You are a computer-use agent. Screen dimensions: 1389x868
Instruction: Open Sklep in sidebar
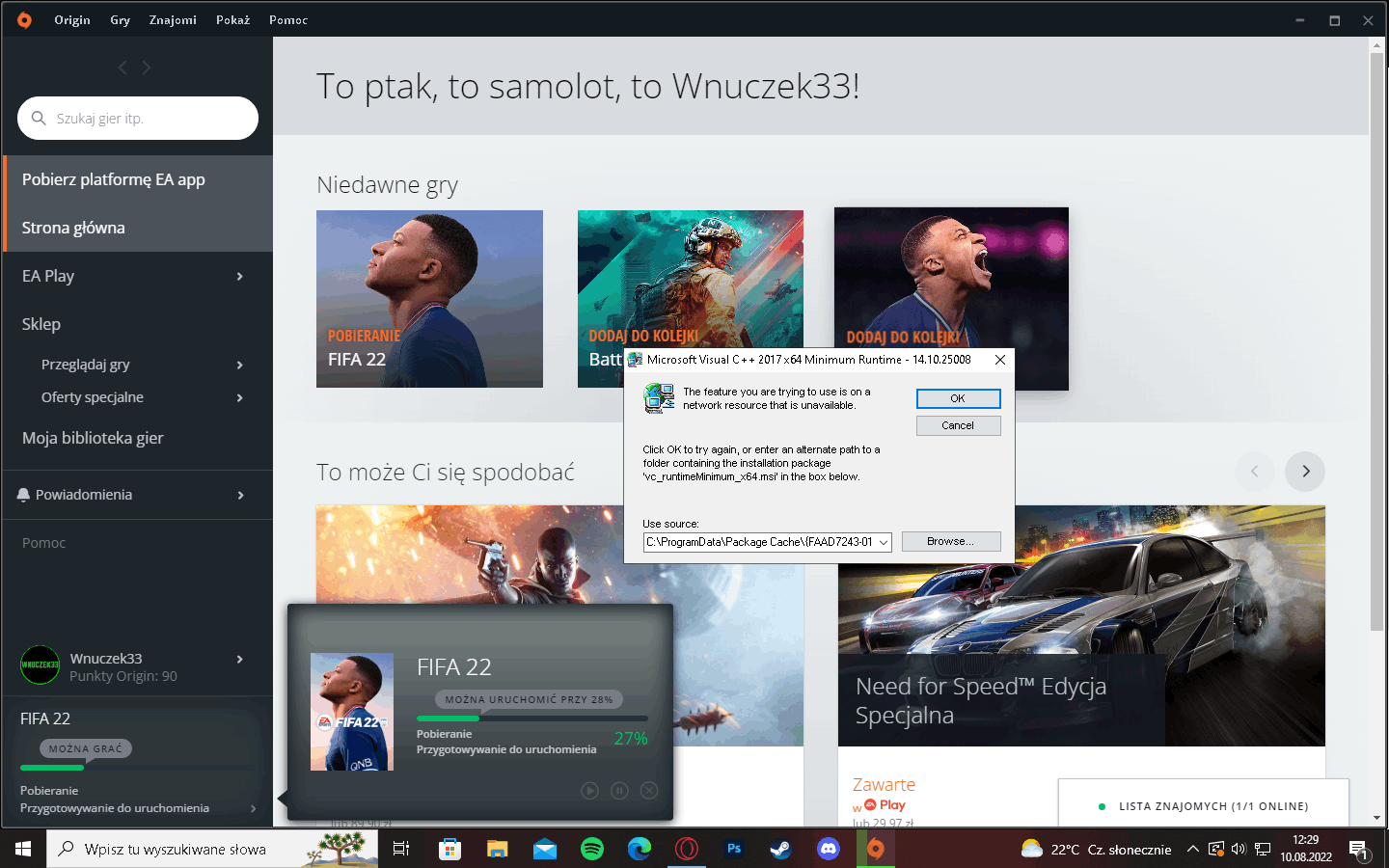41,324
